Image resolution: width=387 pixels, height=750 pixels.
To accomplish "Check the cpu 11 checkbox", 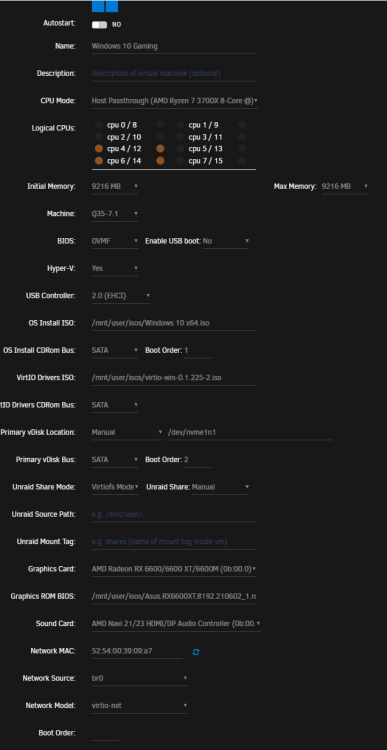I will pyautogui.click(x=242, y=137).
